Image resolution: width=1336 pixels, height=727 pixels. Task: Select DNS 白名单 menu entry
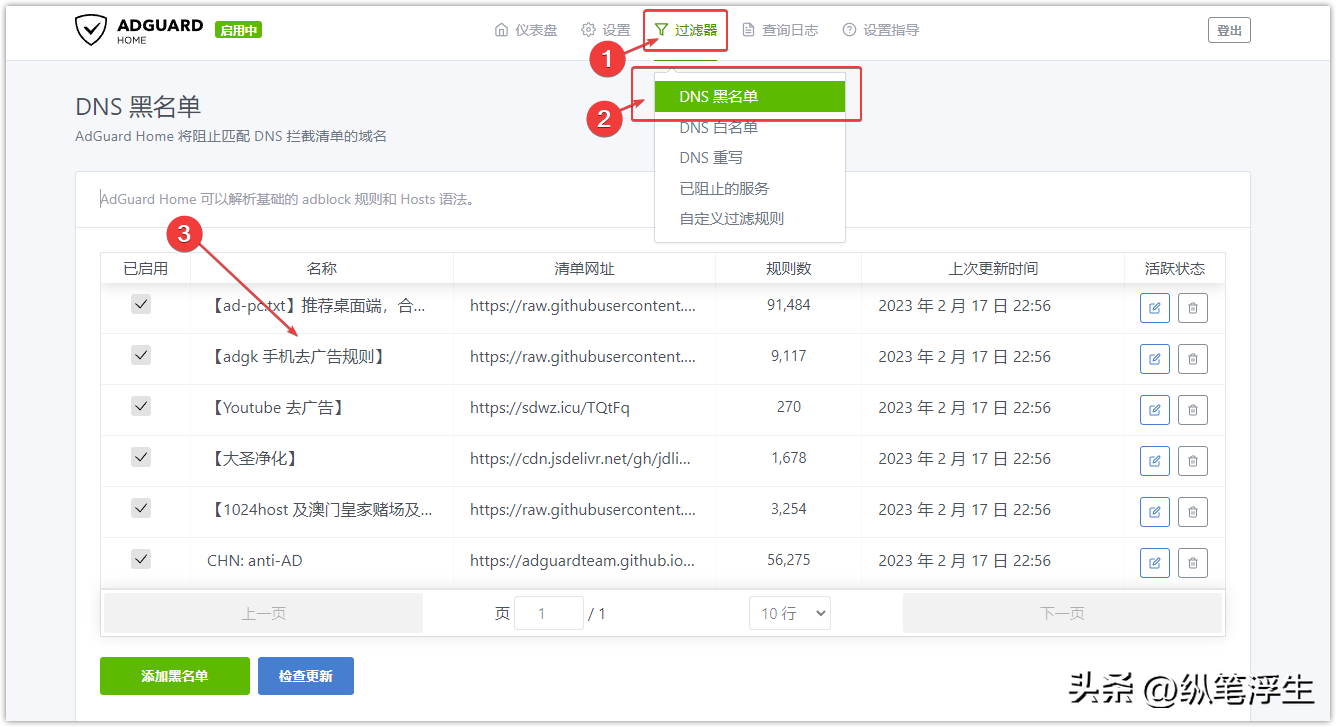[x=750, y=127]
